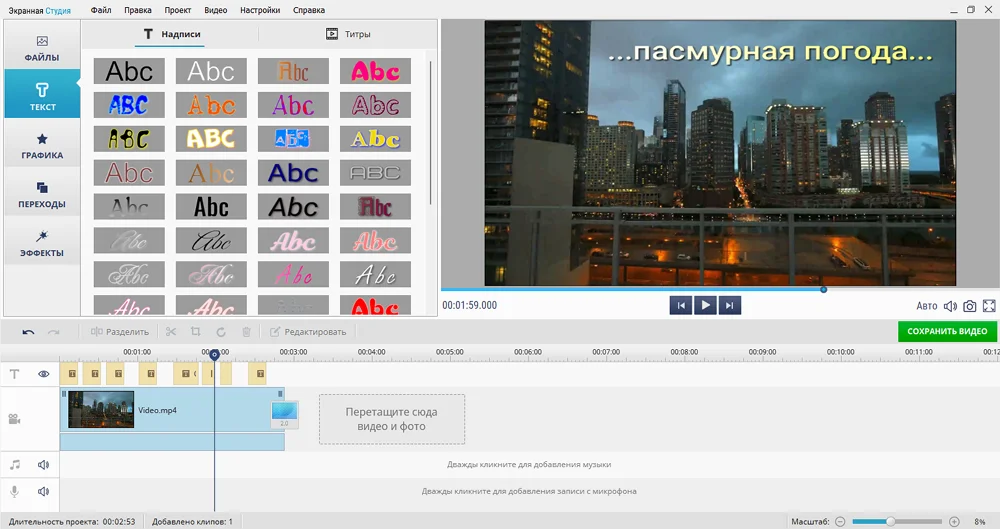
Task: Click the 00:01:59.000 preview timecode
Action: [469, 306]
